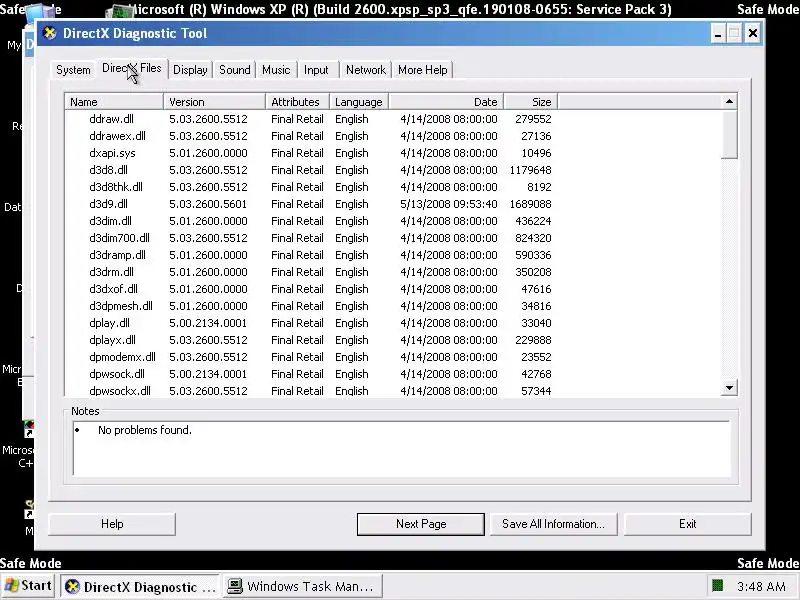The width and height of the screenshot is (800, 600).
Task: Open the Start menu
Action: (29, 586)
